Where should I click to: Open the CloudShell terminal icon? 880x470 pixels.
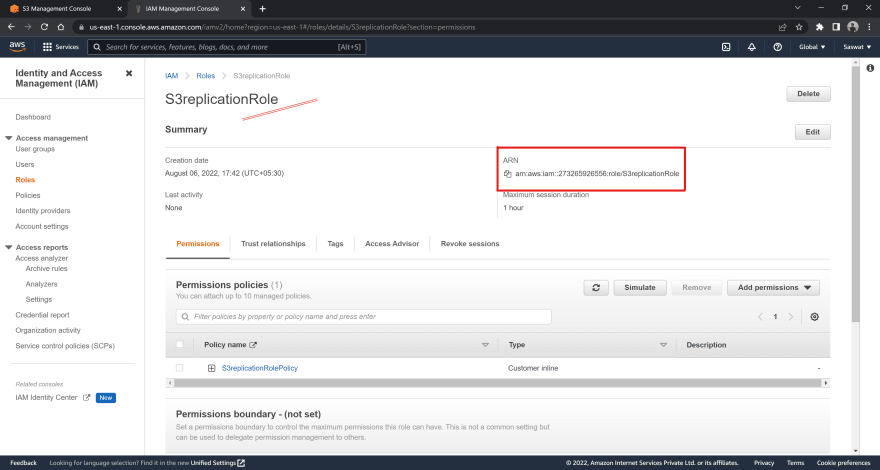tap(726, 47)
